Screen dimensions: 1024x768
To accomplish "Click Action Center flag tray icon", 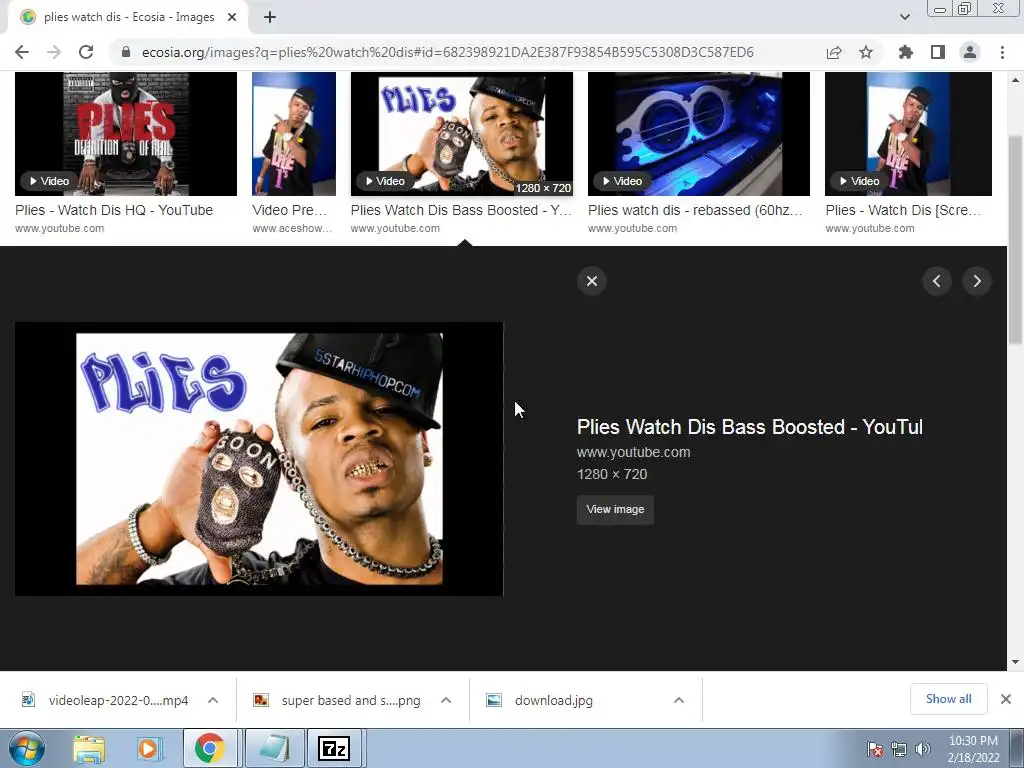I will 875,749.
